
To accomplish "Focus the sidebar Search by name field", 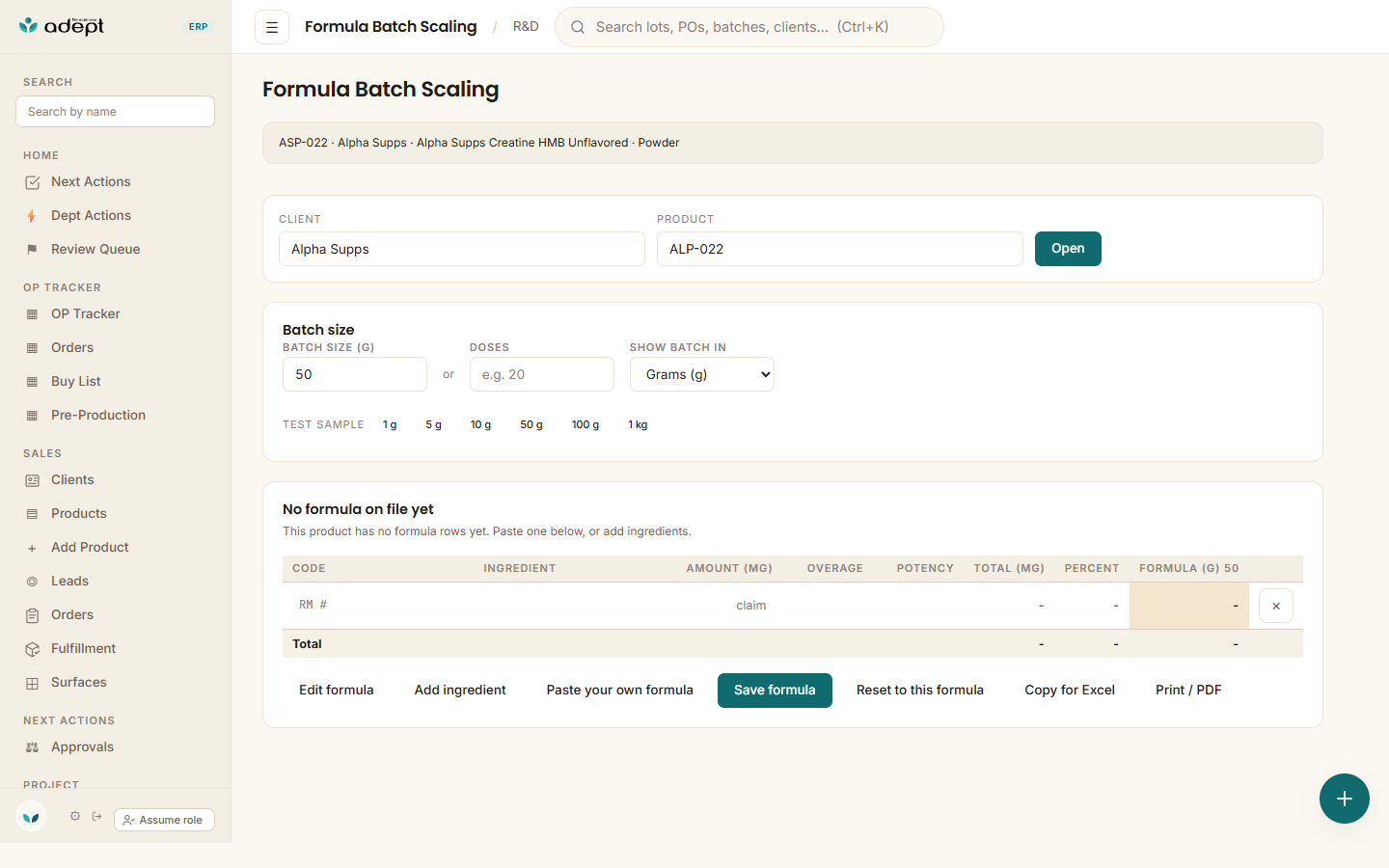I will pyautogui.click(x=115, y=111).
